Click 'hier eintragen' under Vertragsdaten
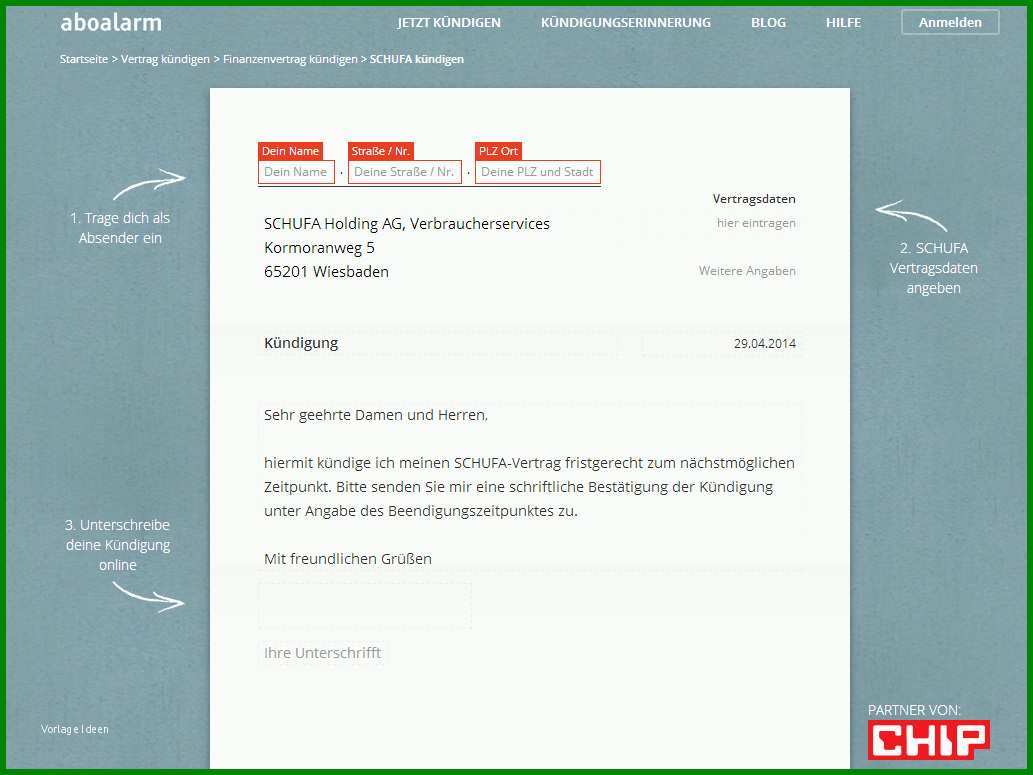Viewport: 1033px width, 775px height. click(x=756, y=223)
